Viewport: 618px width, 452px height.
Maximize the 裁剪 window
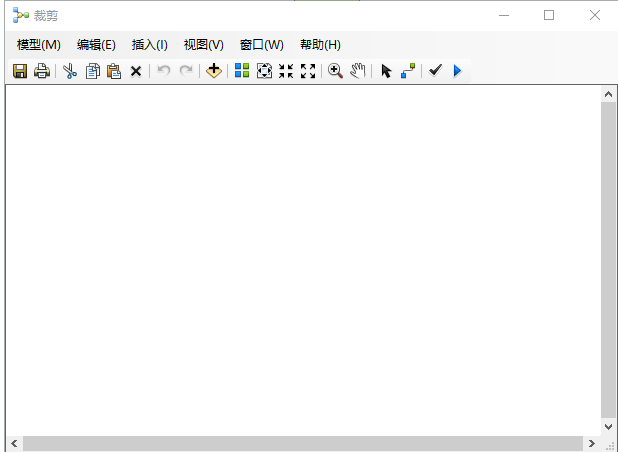[x=549, y=15]
